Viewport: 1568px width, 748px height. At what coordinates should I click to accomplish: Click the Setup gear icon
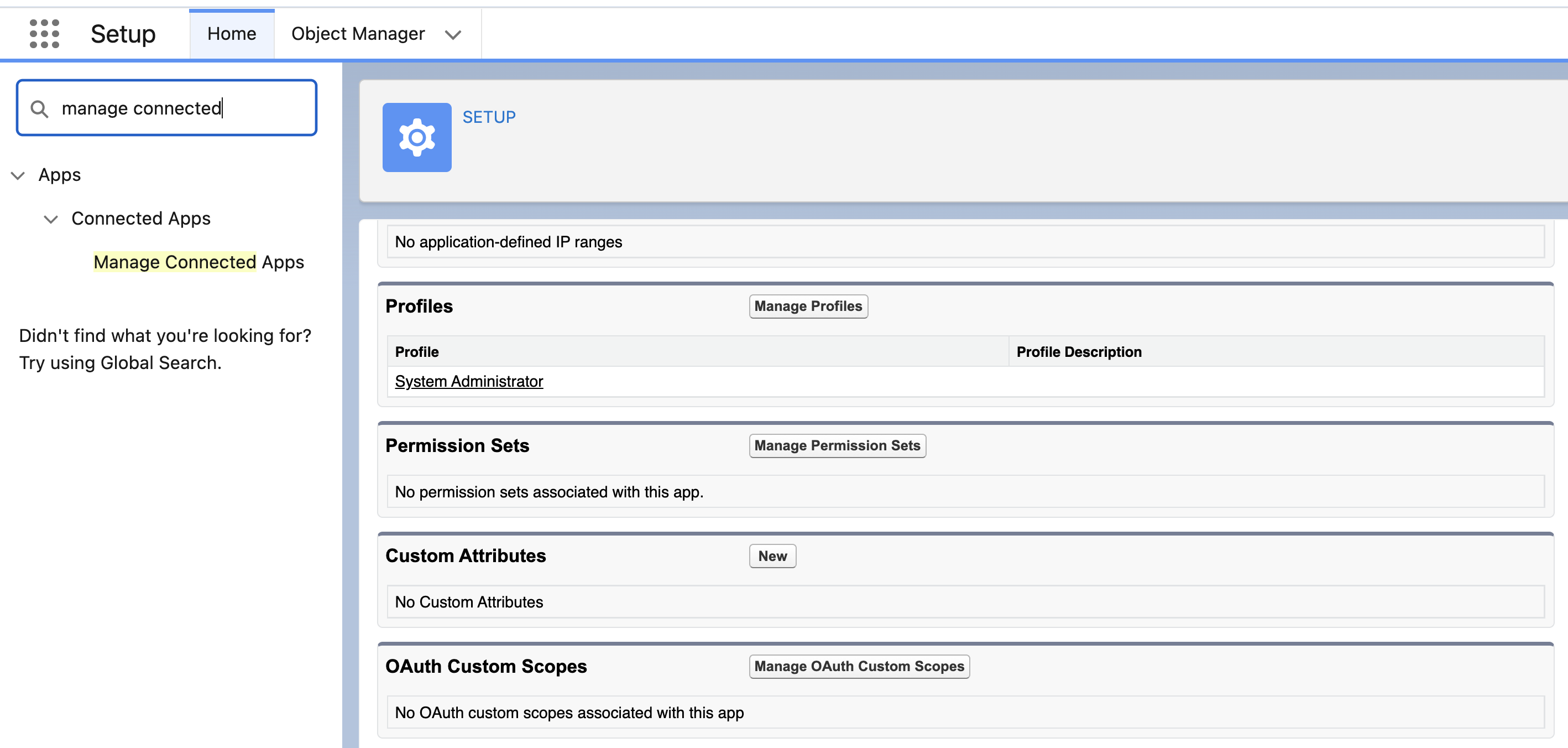[x=417, y=137]
